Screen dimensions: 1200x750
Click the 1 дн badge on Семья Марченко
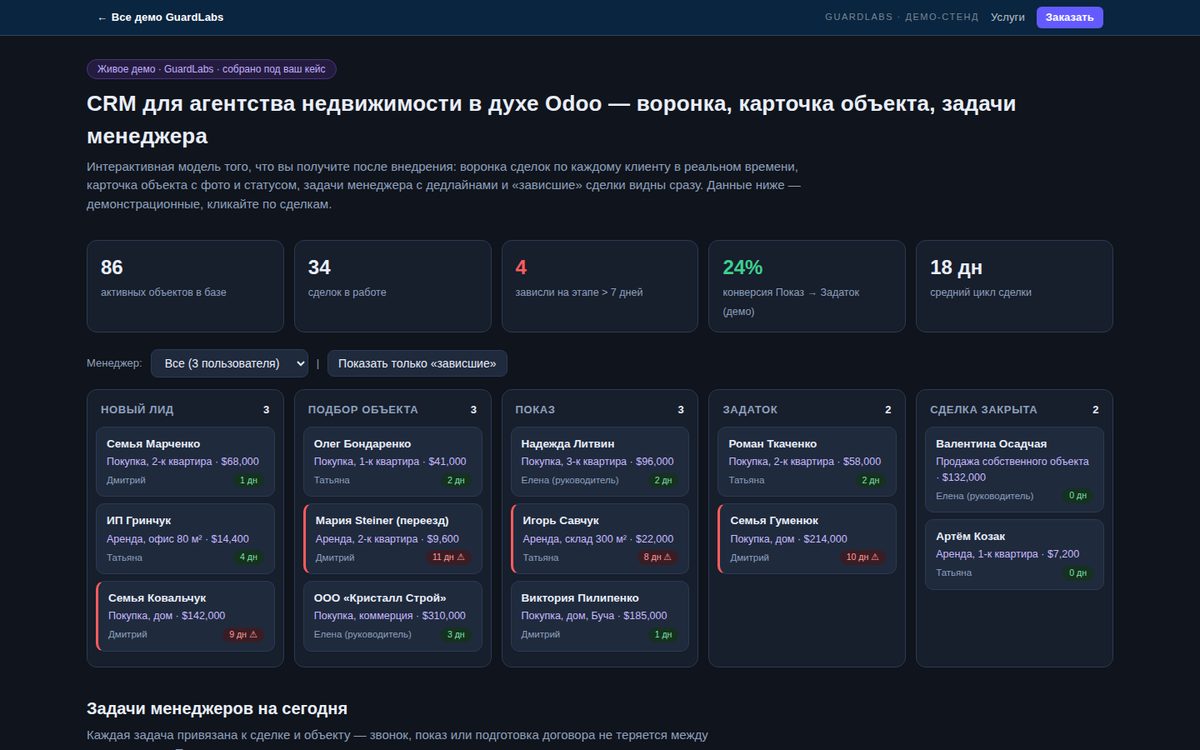click(247, 480)
